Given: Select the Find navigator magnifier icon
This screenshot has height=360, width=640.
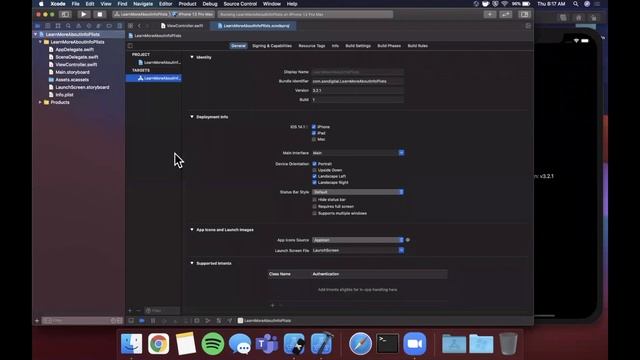Looking at the screenshot, I should (68, 26).
